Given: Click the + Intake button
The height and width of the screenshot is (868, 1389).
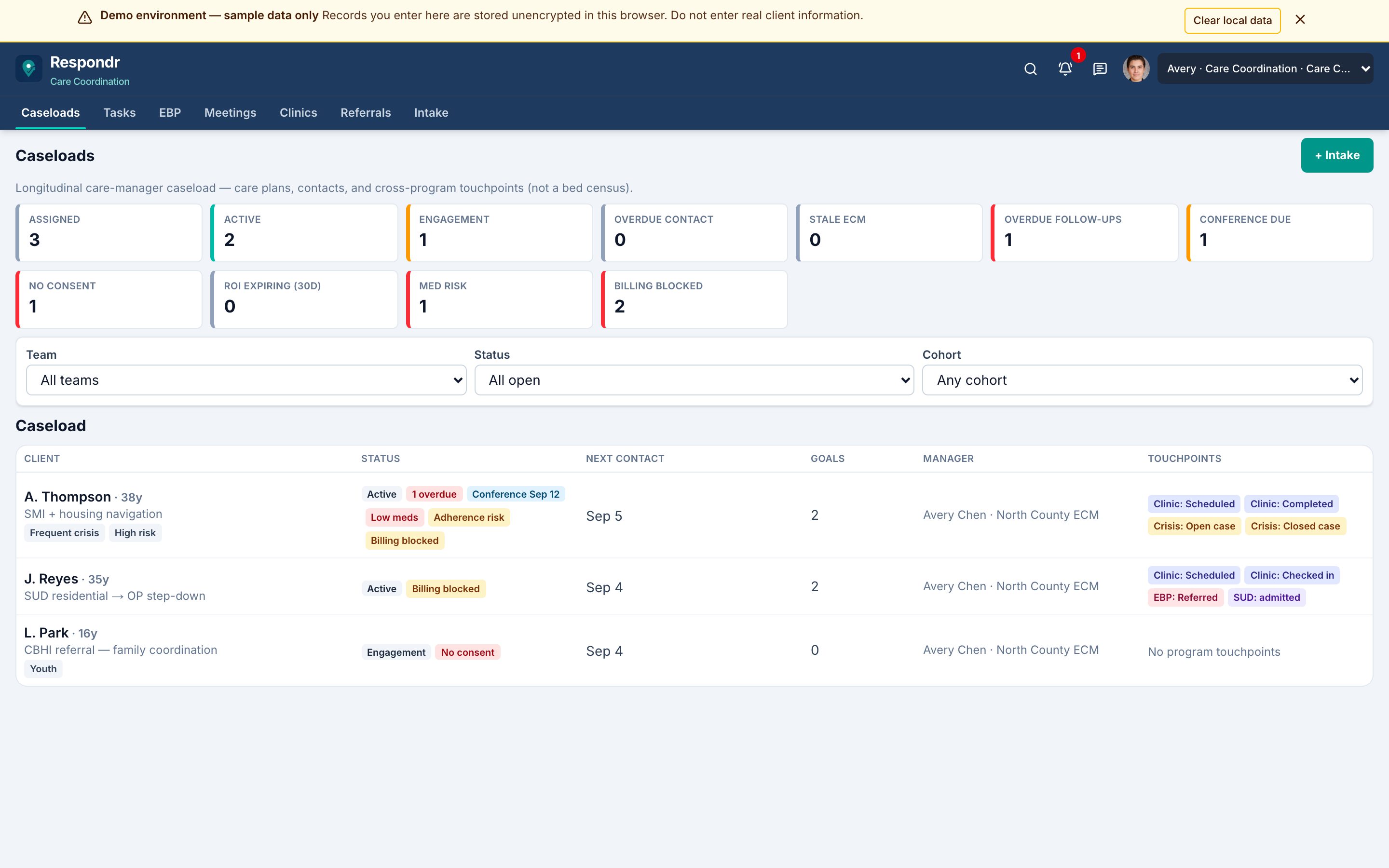Looking at the screenshot, I should (x=1337, y=155).
